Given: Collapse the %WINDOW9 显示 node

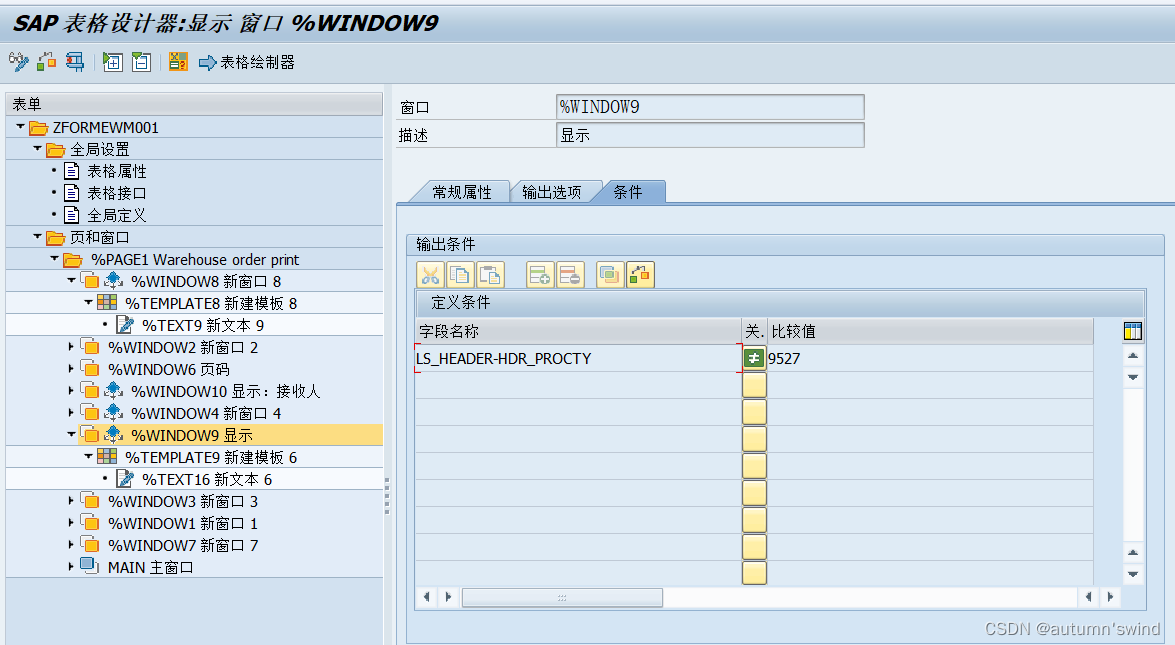Looking at the screenshot, I should [x=72, y=434].
